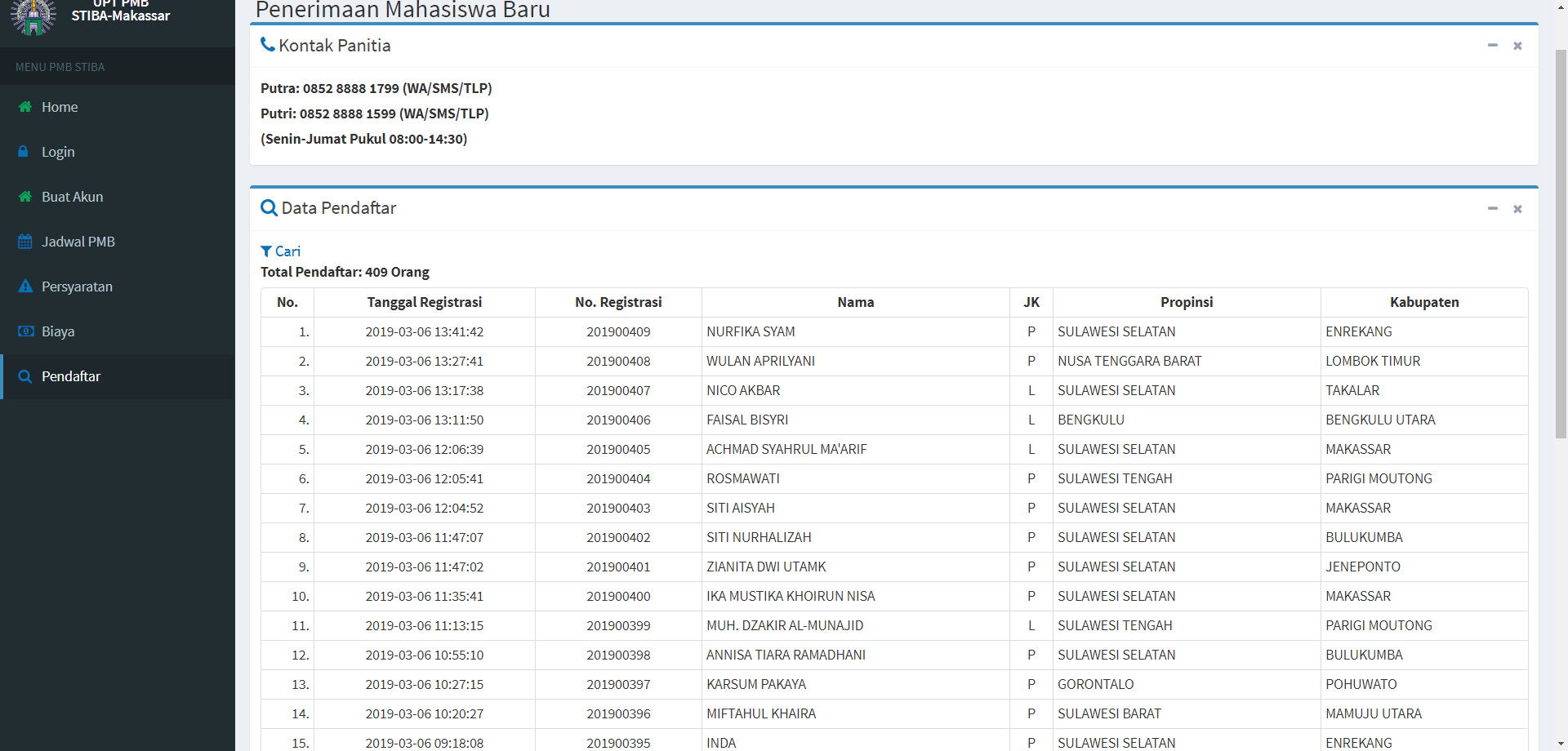
Task: Select the NURFIKA SYAM table row
Action: click(751, 331)
